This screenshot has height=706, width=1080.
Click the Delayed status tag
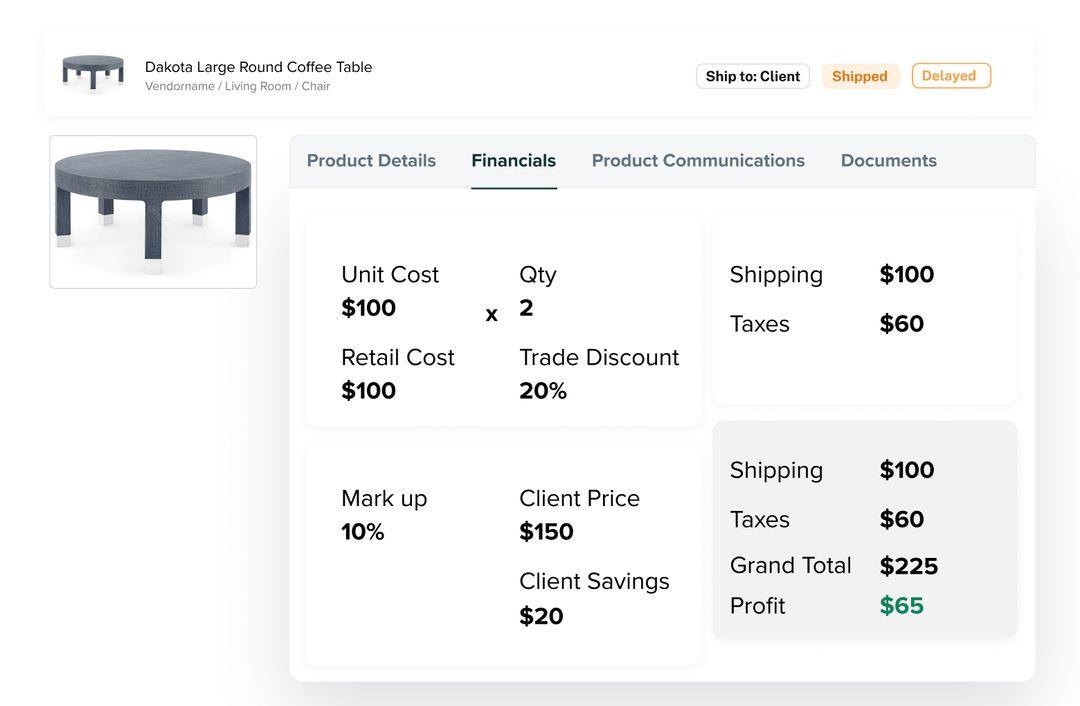950,76
